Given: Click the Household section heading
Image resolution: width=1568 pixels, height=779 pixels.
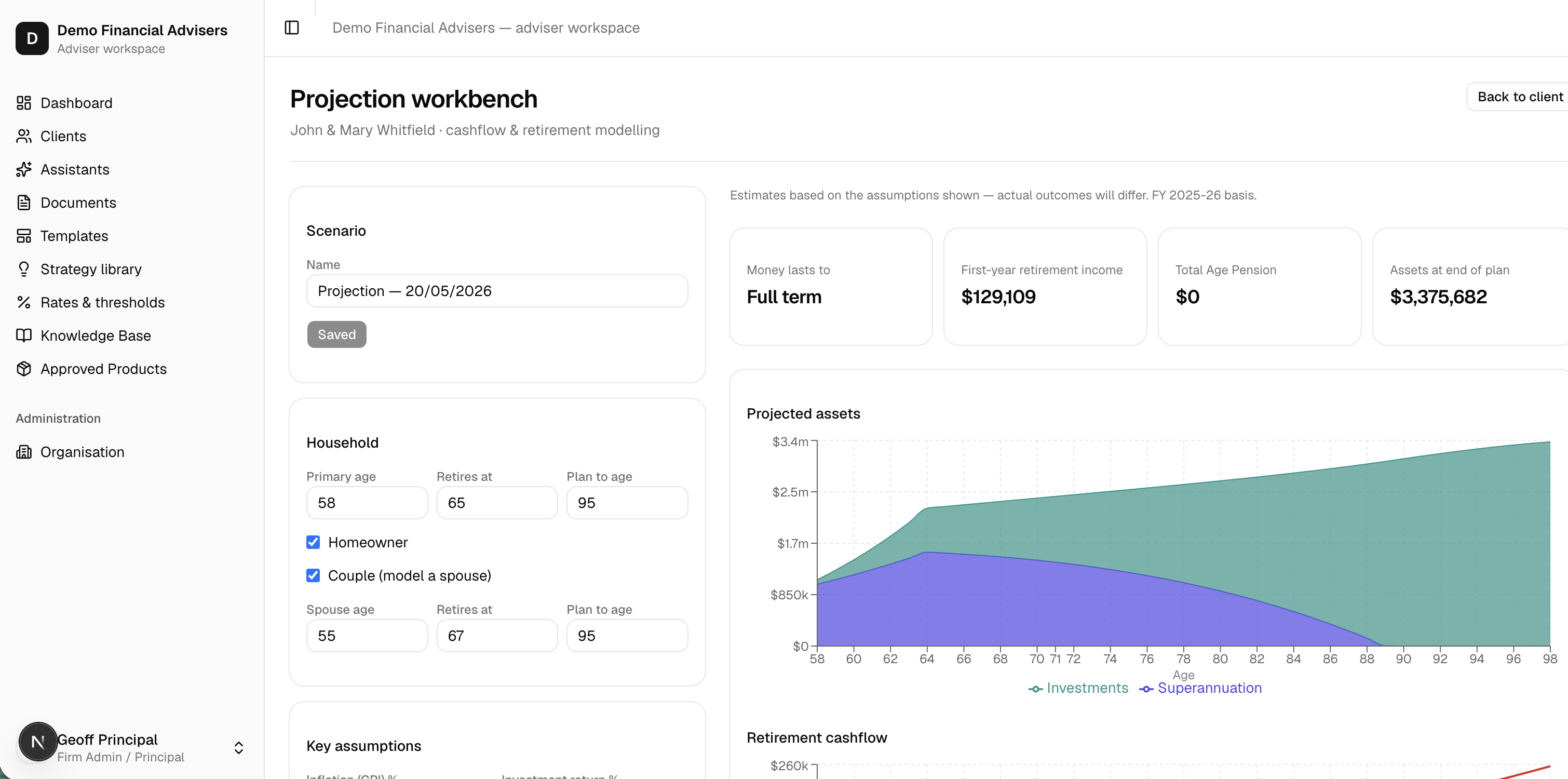Looking at the screenshot, I should click(343, 443).
